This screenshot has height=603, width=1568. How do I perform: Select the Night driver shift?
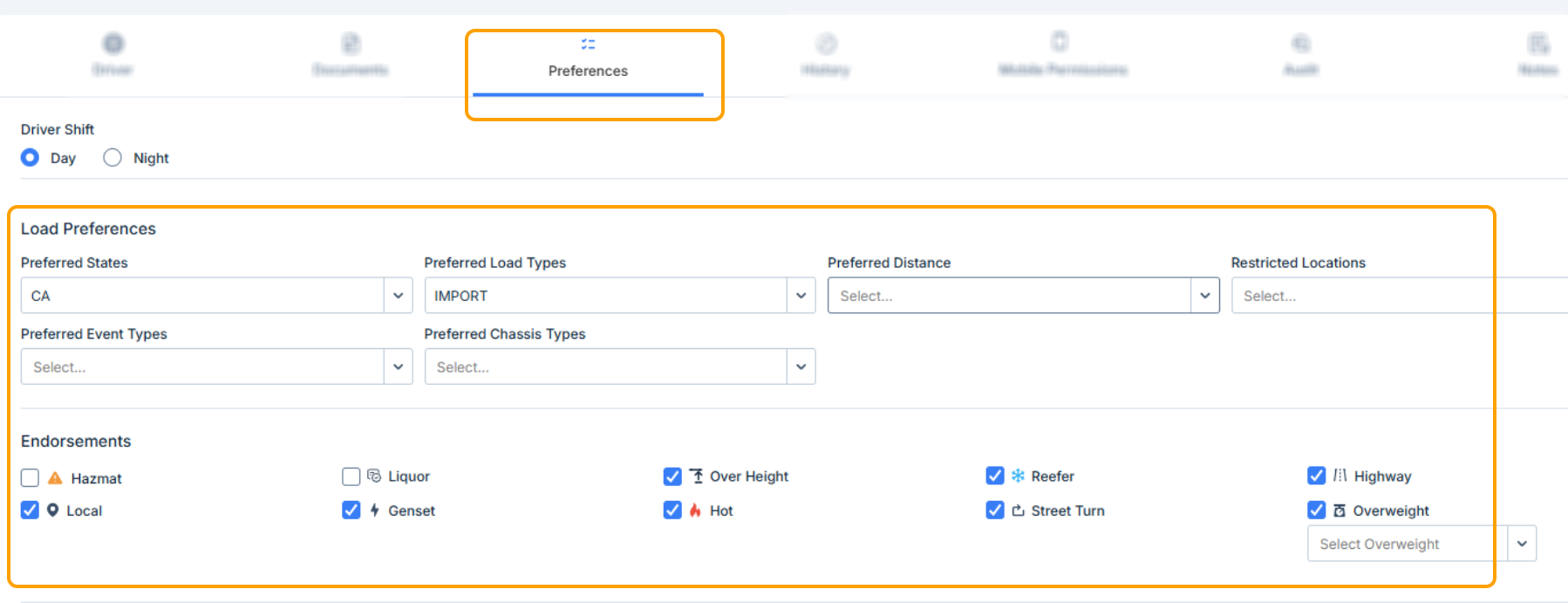tap(112, 158)
